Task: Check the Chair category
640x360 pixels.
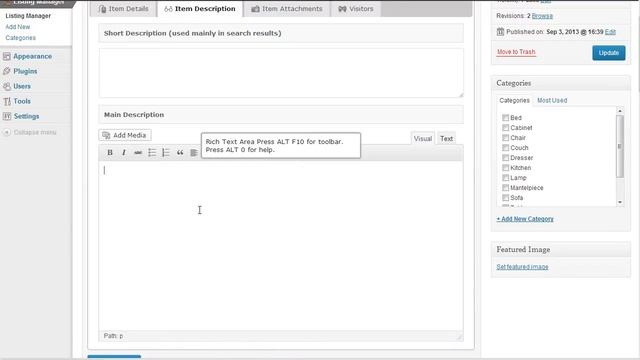Action: tap(505, 138)
